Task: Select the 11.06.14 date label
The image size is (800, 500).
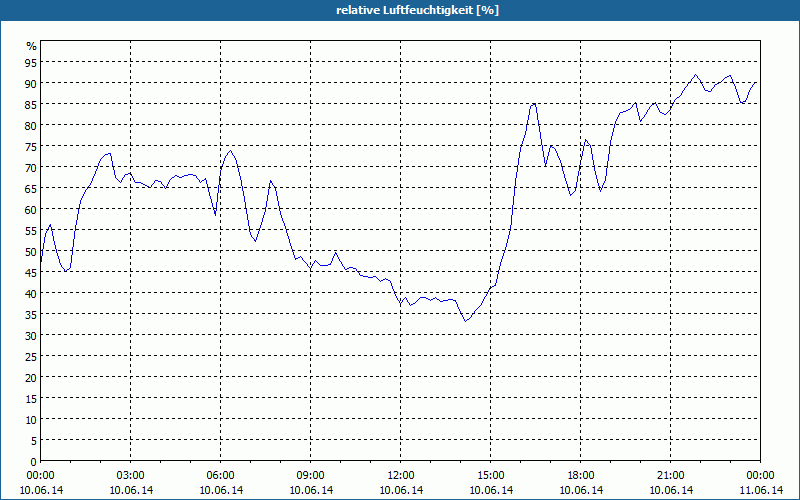Action: [x=761, y=490]
